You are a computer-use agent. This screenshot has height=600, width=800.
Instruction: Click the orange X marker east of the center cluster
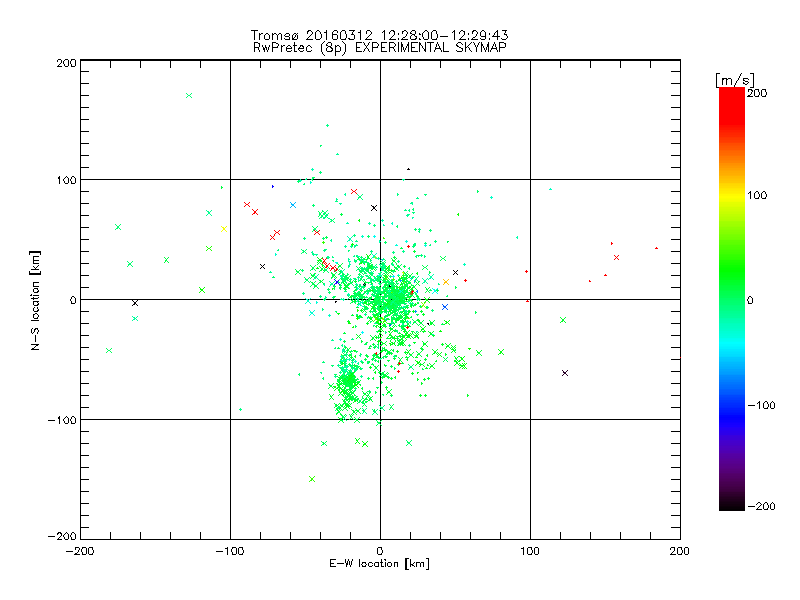click(x=445, y=282)
